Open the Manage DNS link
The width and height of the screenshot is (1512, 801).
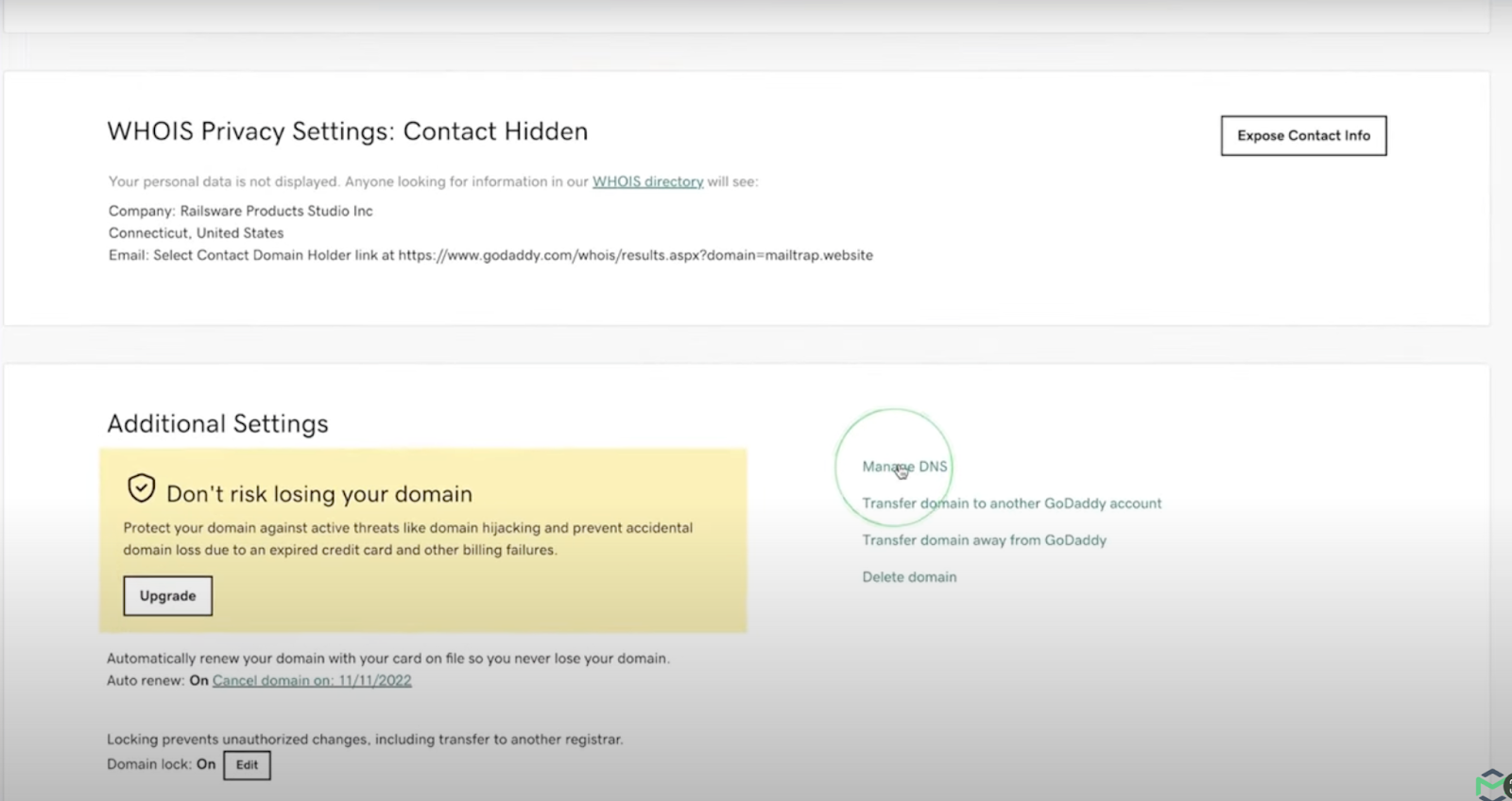click(x=904, y=467)
